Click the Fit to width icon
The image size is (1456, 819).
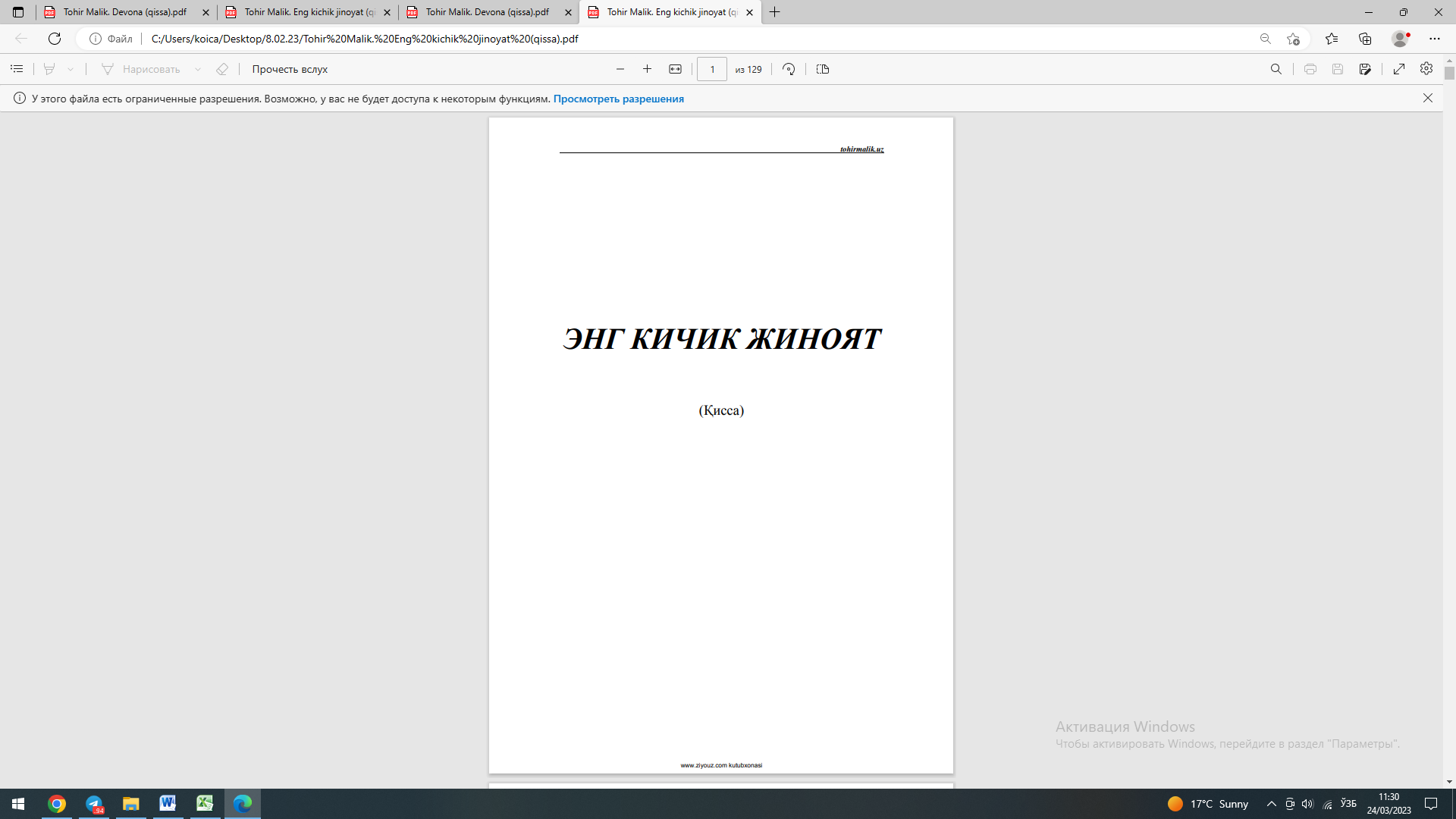click(x=675, y=69)
